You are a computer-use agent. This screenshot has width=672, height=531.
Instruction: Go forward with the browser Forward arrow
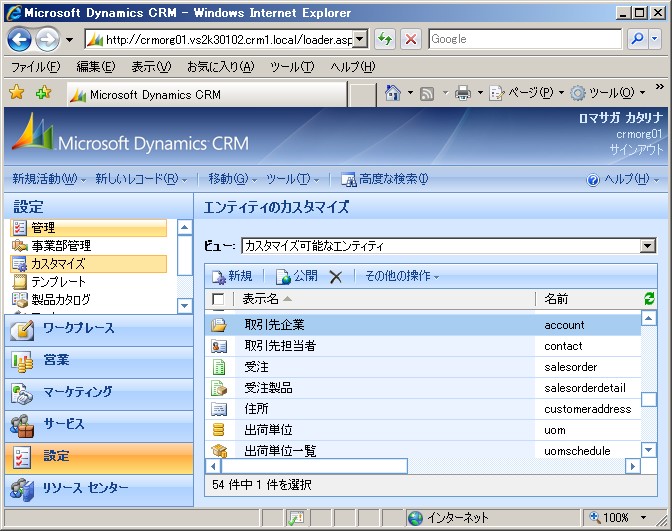[x=47, y=40]
